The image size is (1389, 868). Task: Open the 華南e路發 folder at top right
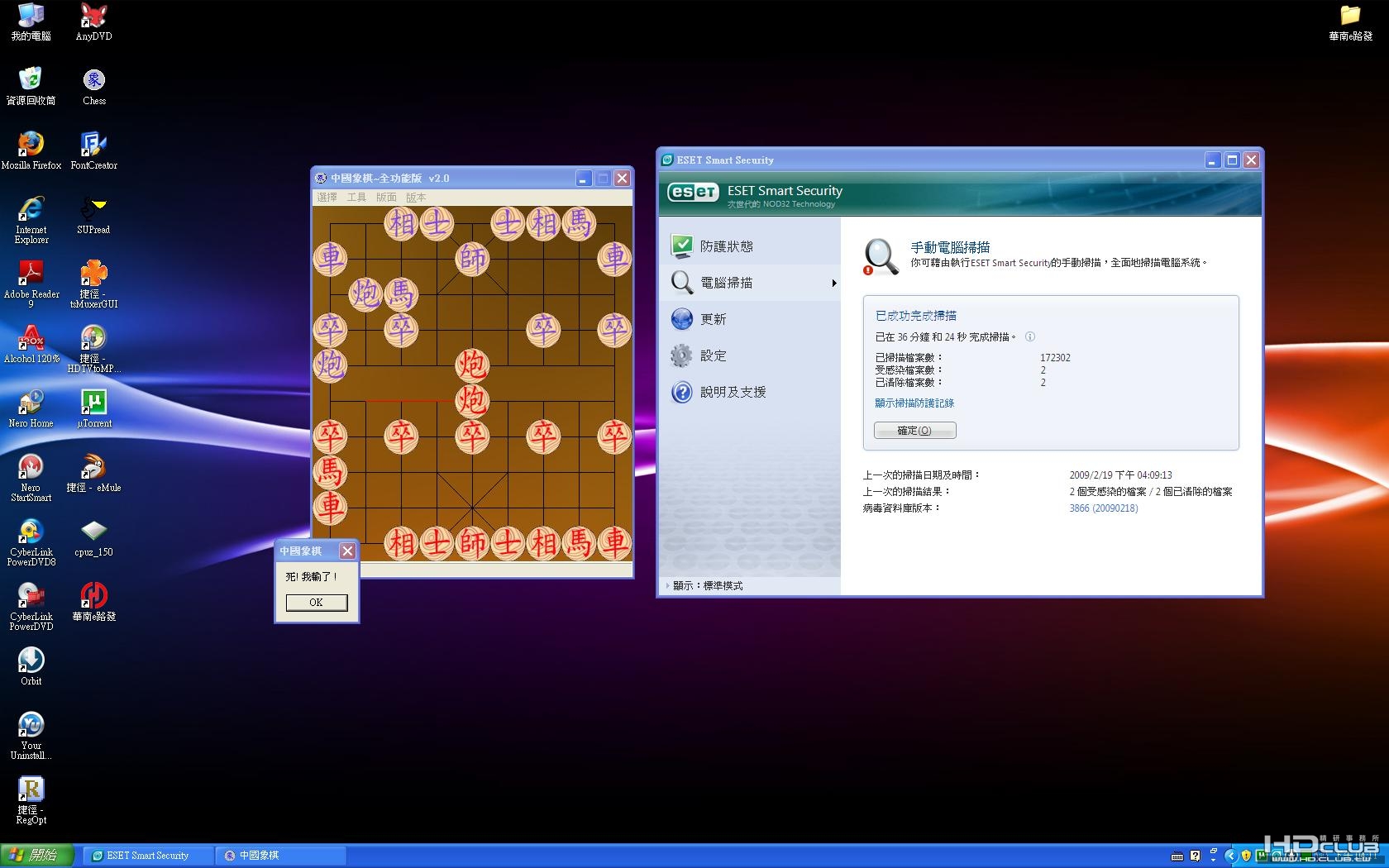(1350, 22)
